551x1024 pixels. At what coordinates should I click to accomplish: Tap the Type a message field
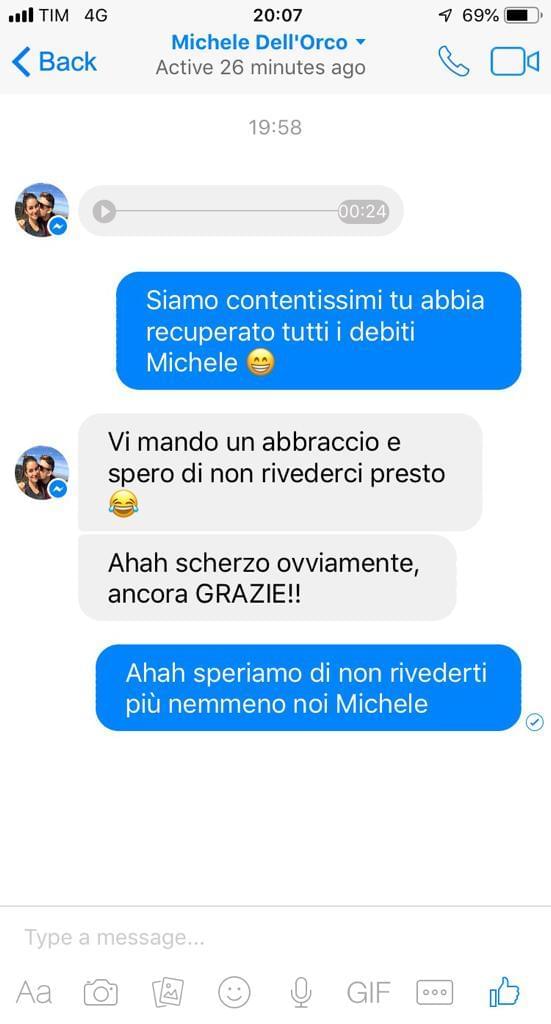click(276, 938)
